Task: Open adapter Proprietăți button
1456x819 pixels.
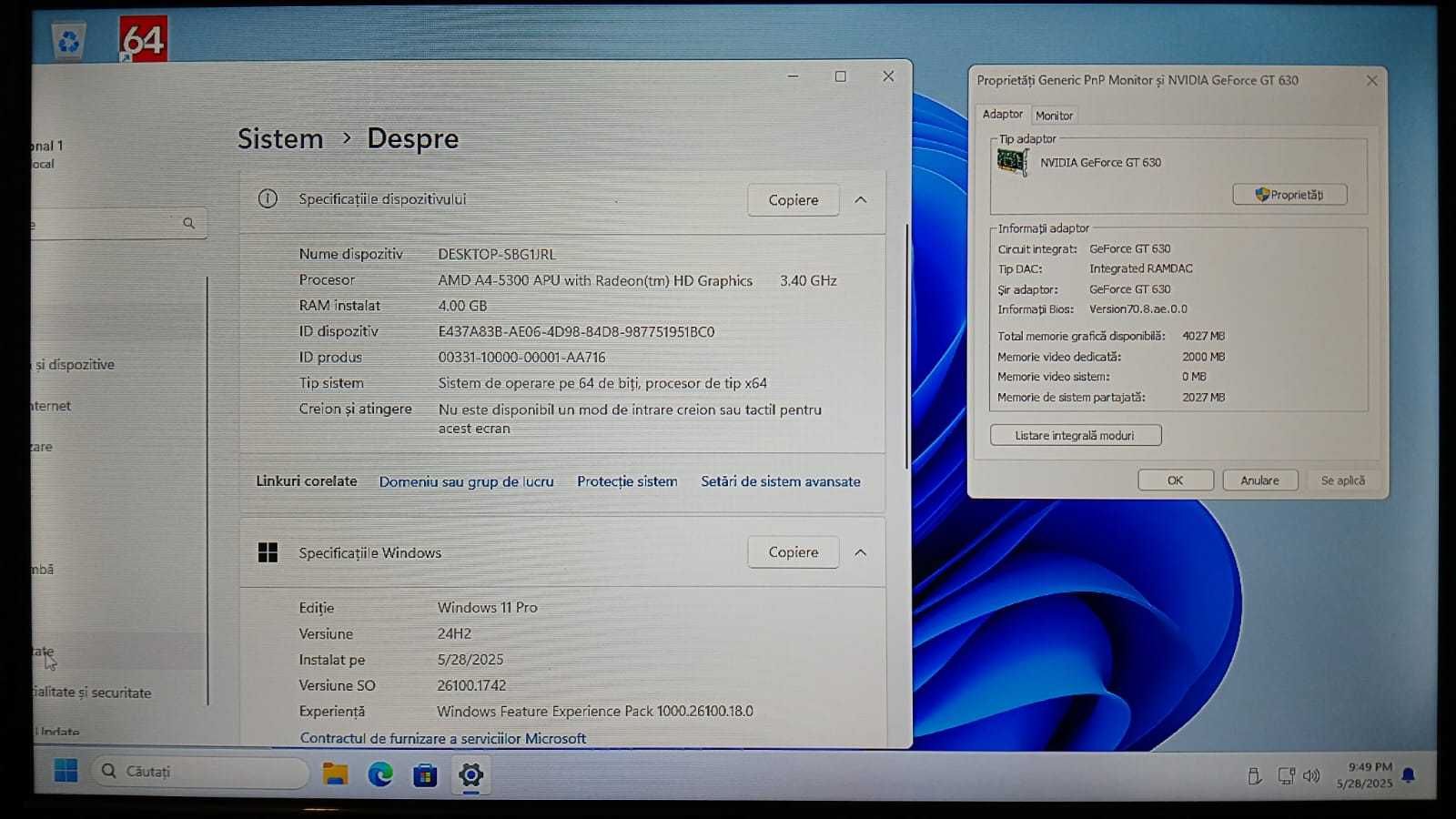Action: pos(1289,195)
